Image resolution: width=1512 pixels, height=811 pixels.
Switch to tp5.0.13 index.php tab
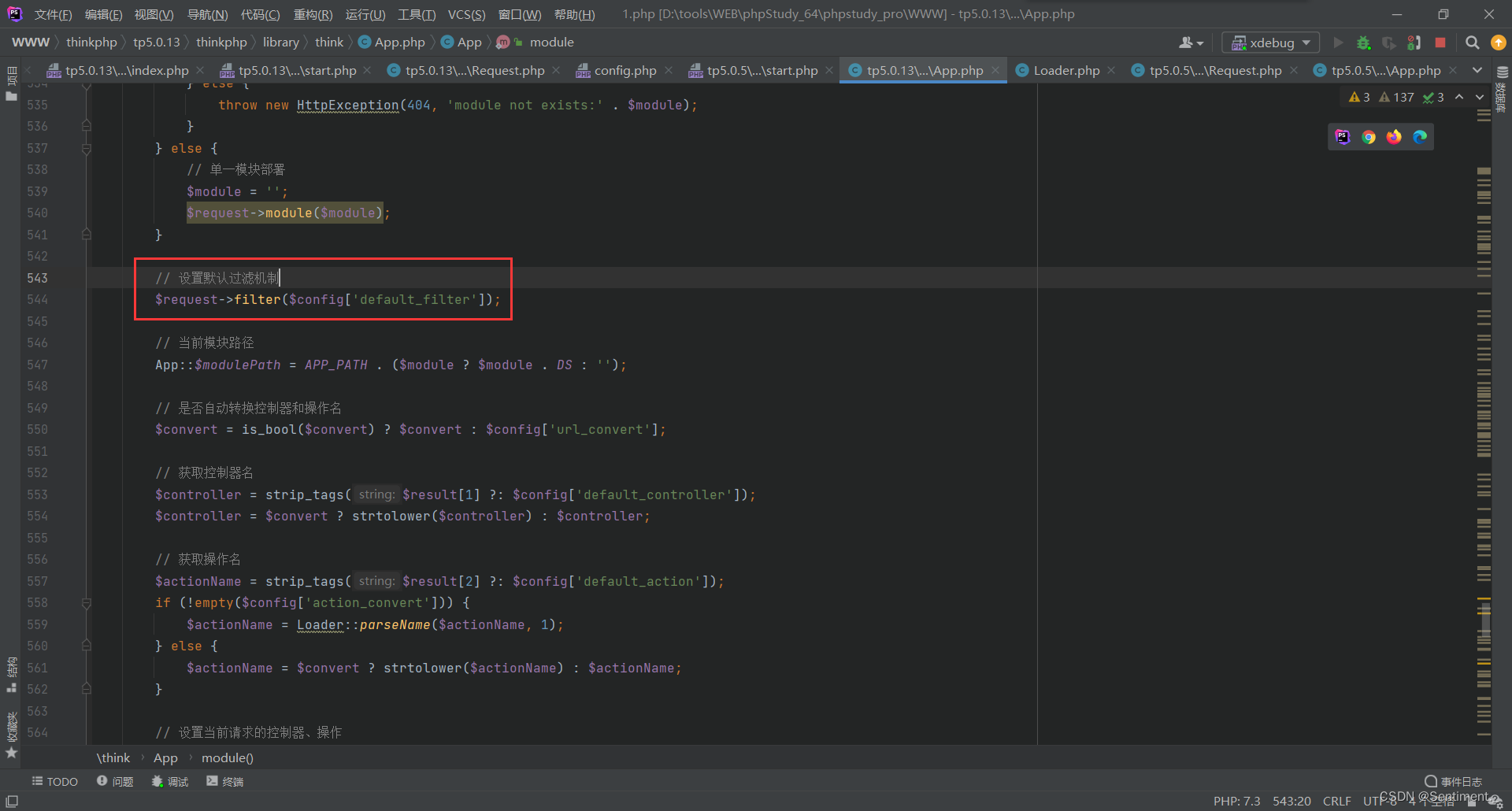click(126, 70)
